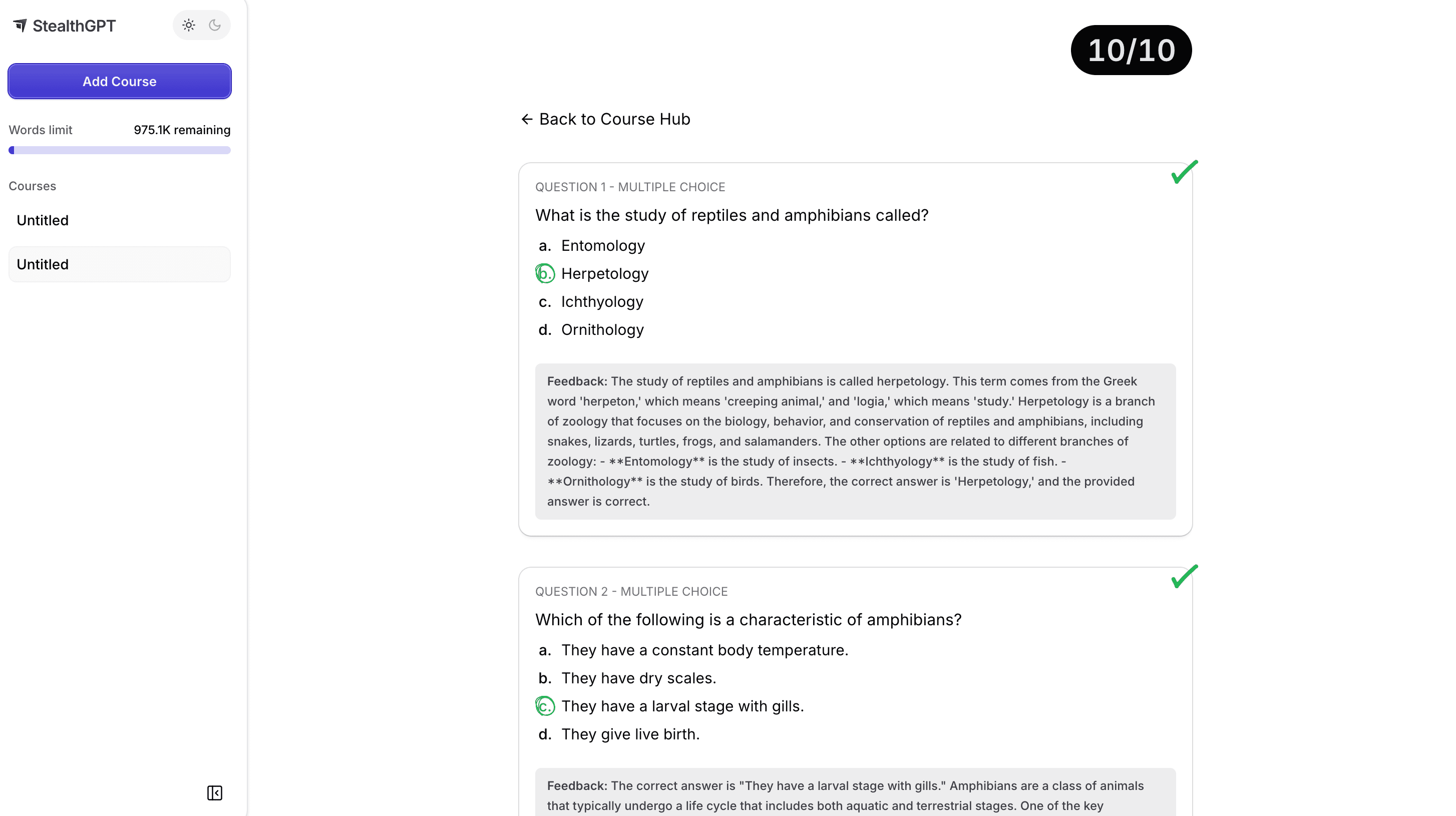Open the first Untitled course
1456x816 pixels.
(x=43, y=220)
